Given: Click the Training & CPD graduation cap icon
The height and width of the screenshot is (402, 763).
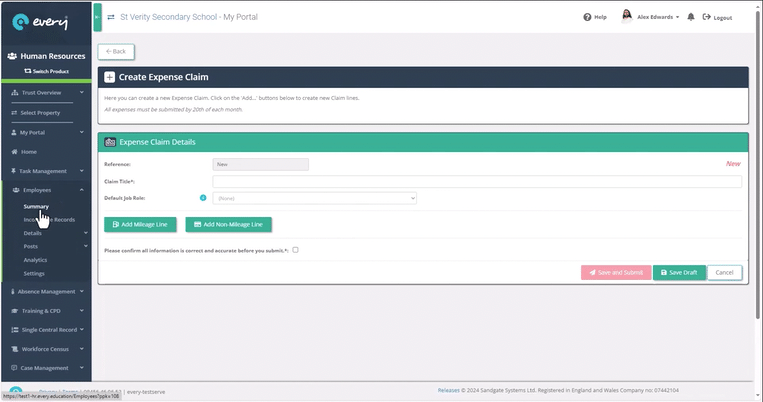Looking at the screenshot, I should pos(15,311).
